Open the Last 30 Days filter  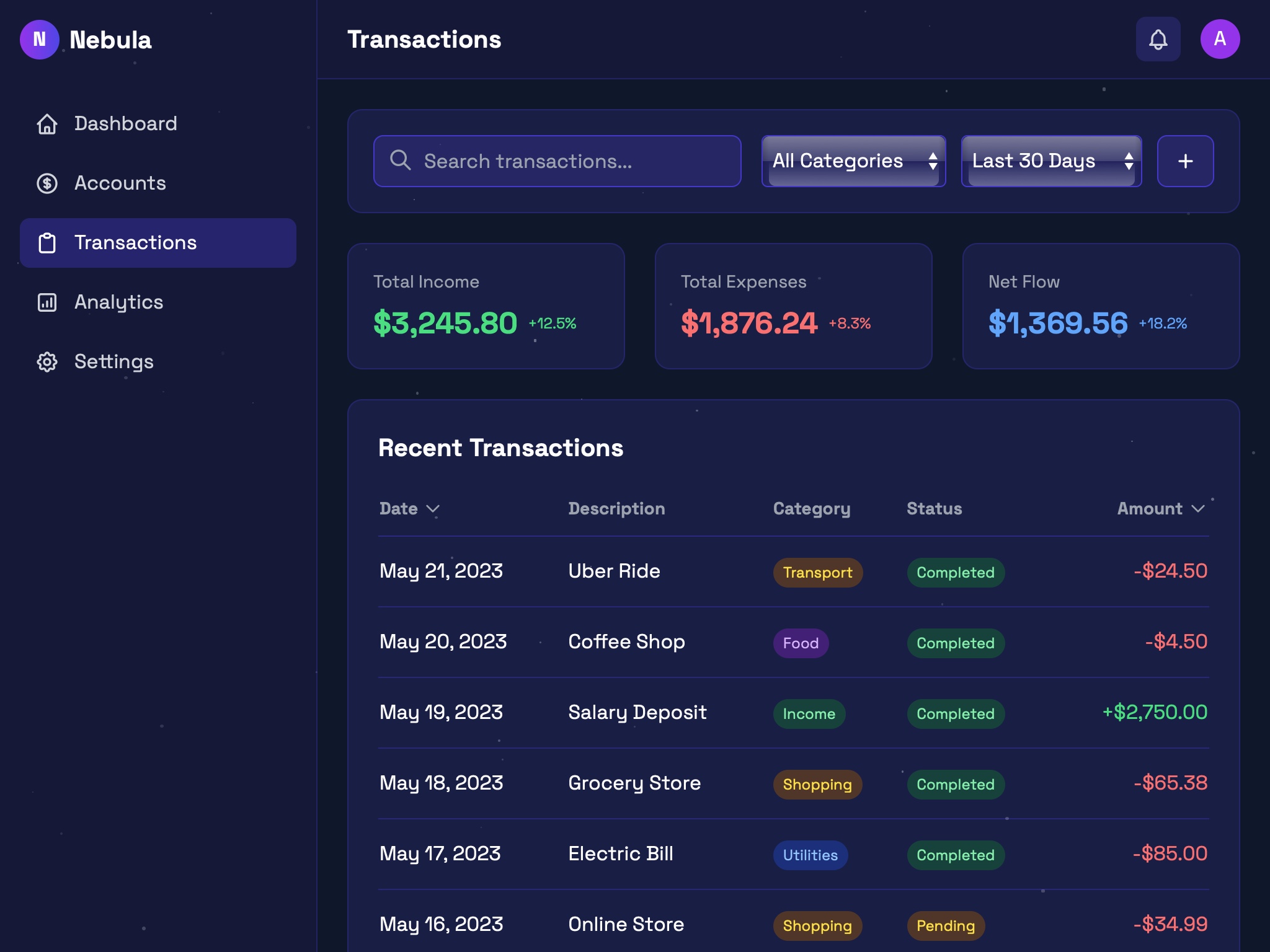1051,161
